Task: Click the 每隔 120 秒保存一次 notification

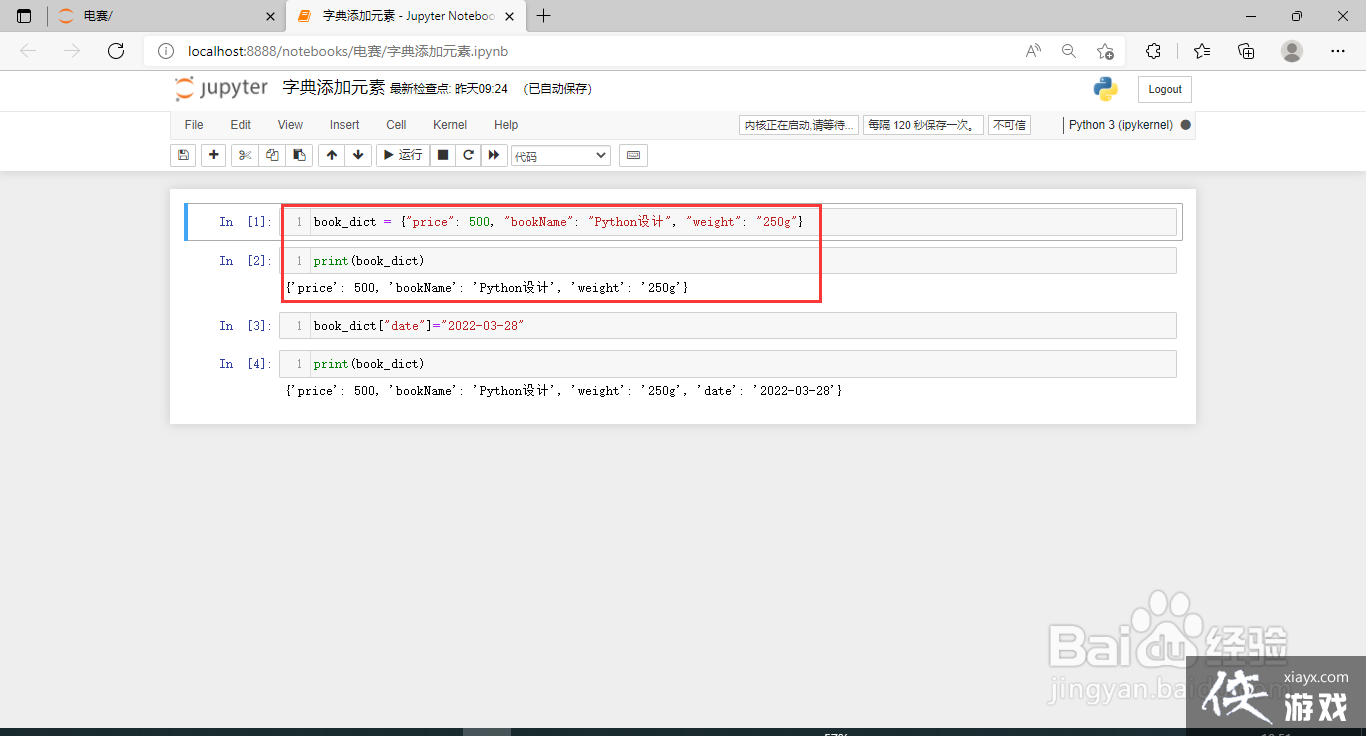Action: [x=923, y=125]
